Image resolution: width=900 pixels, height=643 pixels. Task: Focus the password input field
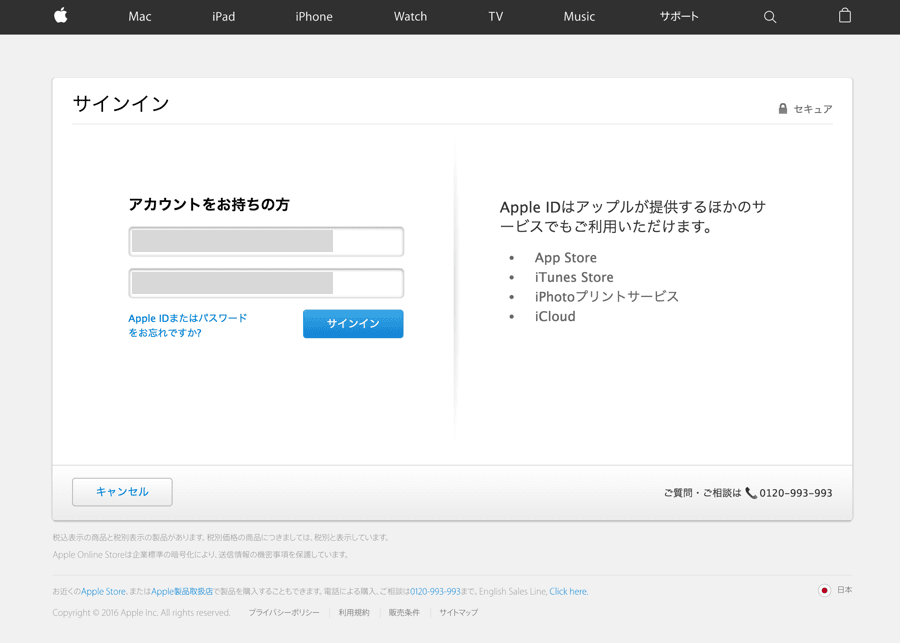coord(266,283)
